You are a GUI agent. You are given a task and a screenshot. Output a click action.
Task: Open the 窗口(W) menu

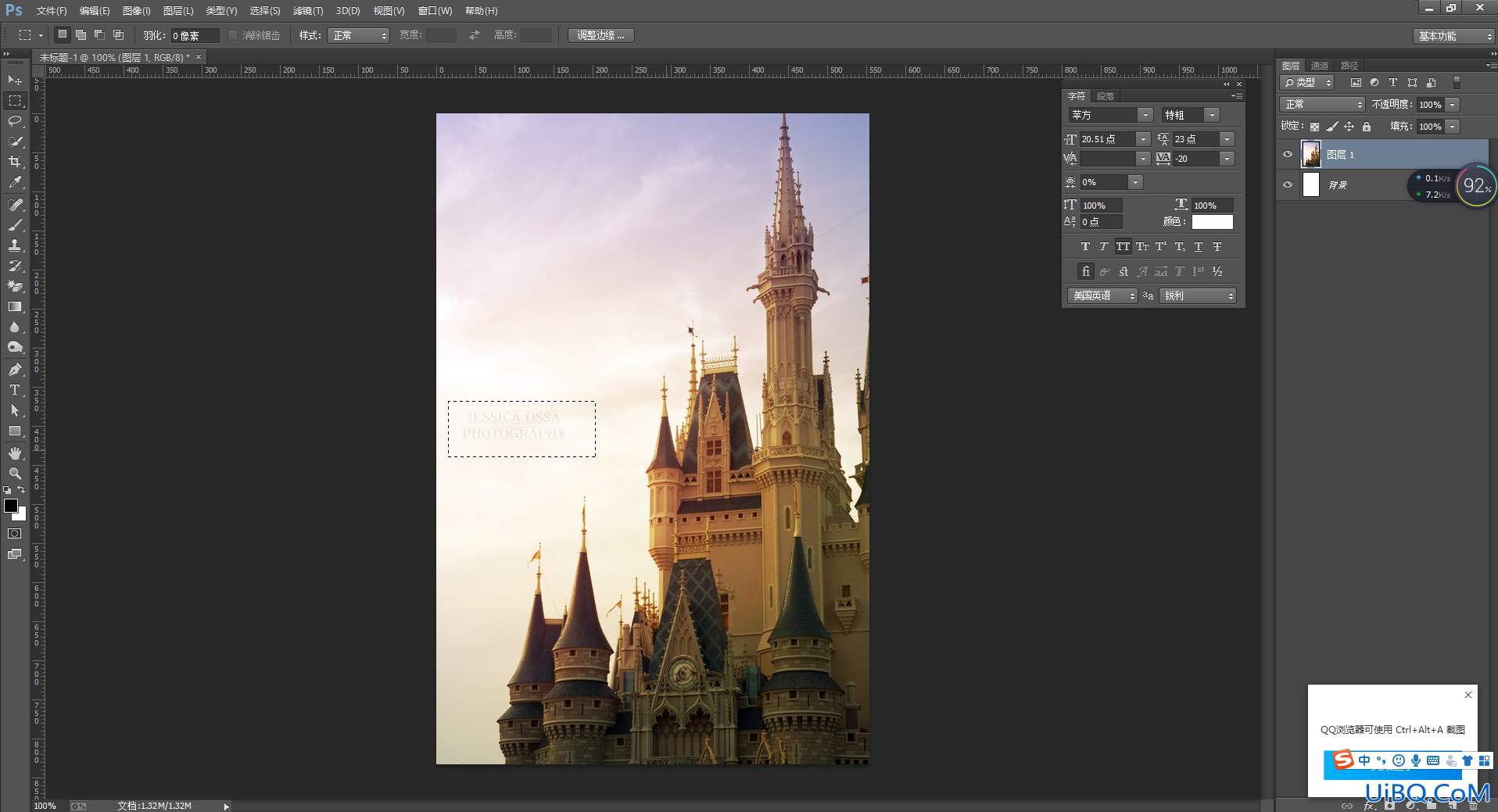435,11
